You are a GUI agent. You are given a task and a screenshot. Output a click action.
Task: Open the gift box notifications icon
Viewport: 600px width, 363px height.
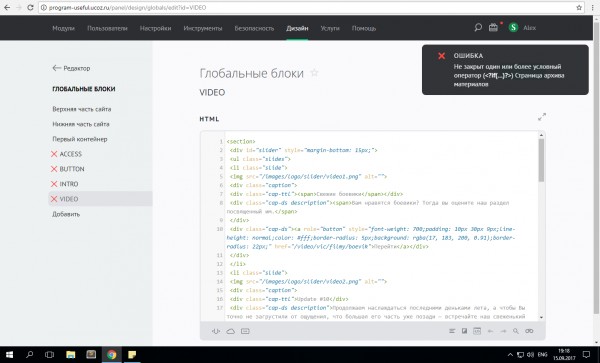click(494, 28)
